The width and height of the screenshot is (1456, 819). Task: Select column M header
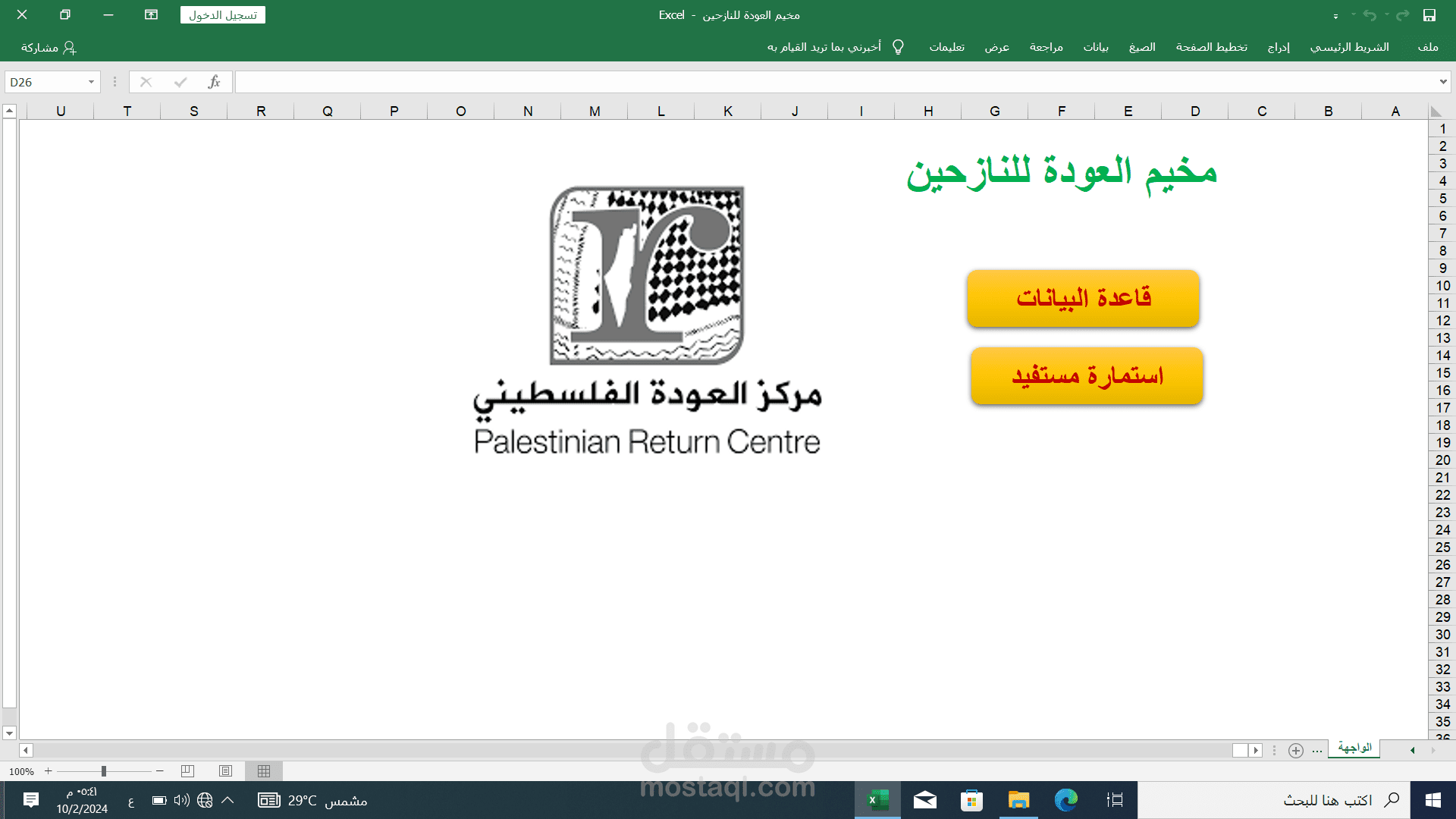595,111
